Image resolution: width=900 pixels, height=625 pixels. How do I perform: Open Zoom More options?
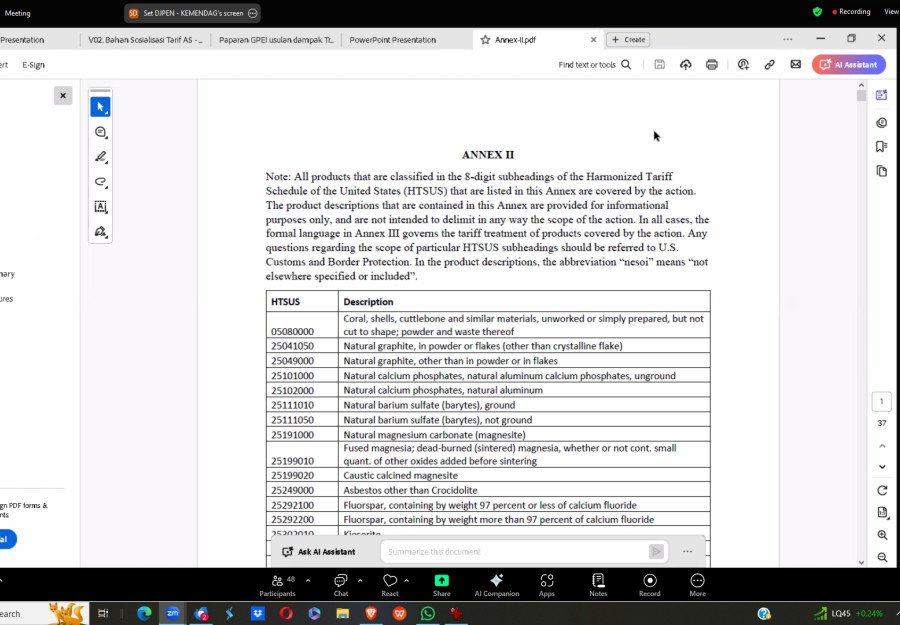pos(697,585)
